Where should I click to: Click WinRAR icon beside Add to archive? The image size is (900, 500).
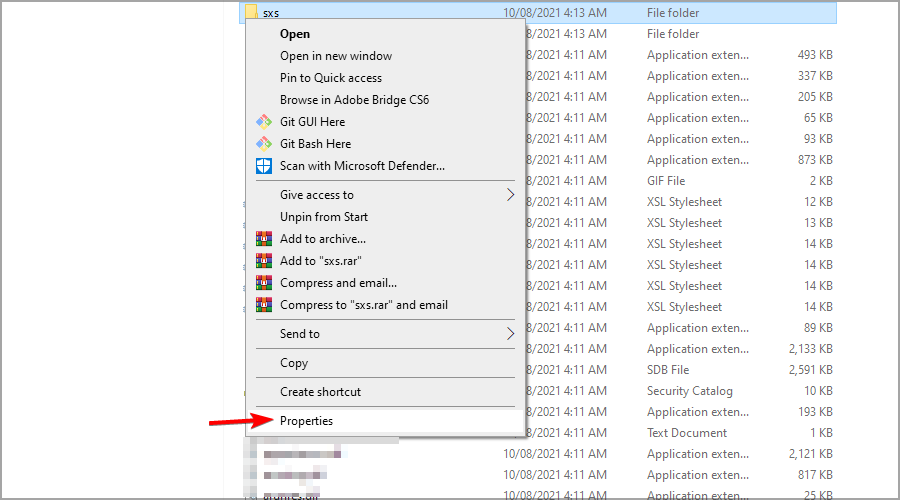(x=264, y=239)
